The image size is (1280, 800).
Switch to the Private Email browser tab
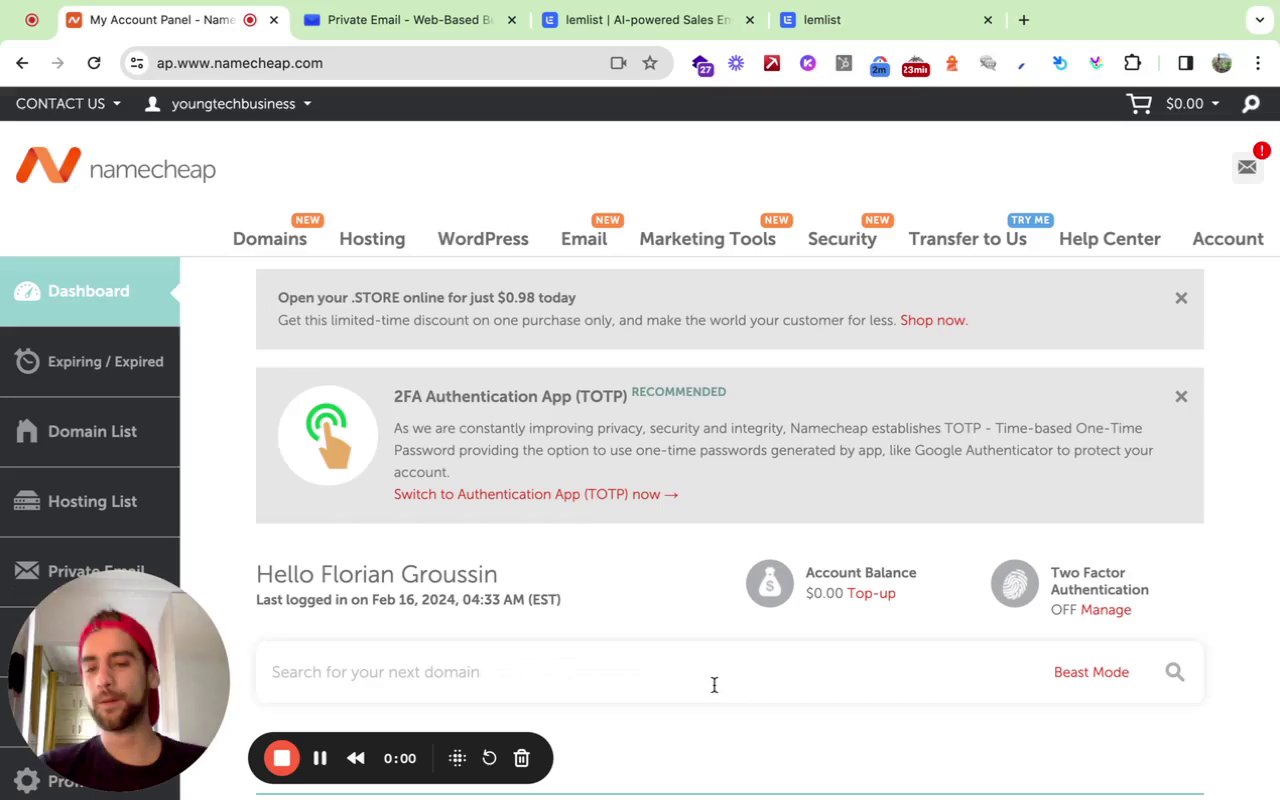tap(410, 20)
